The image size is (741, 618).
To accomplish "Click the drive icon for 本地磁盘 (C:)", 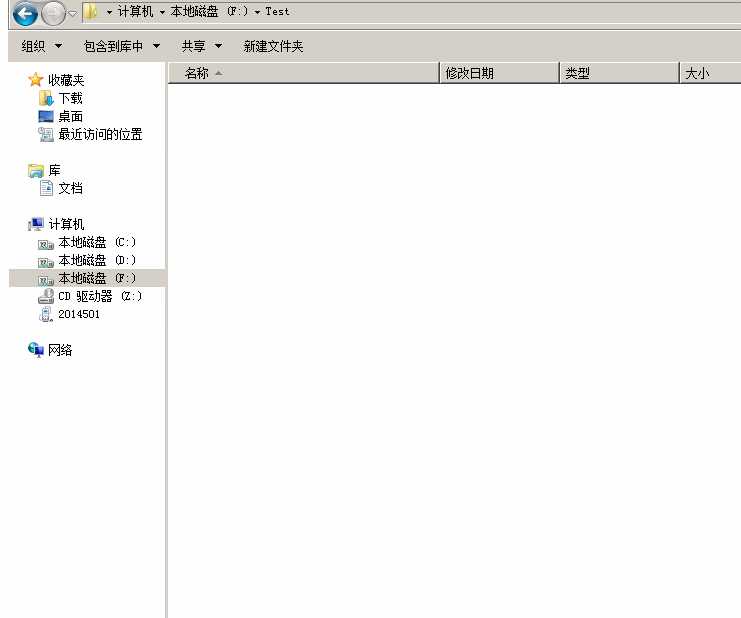I will coord(46,244).
